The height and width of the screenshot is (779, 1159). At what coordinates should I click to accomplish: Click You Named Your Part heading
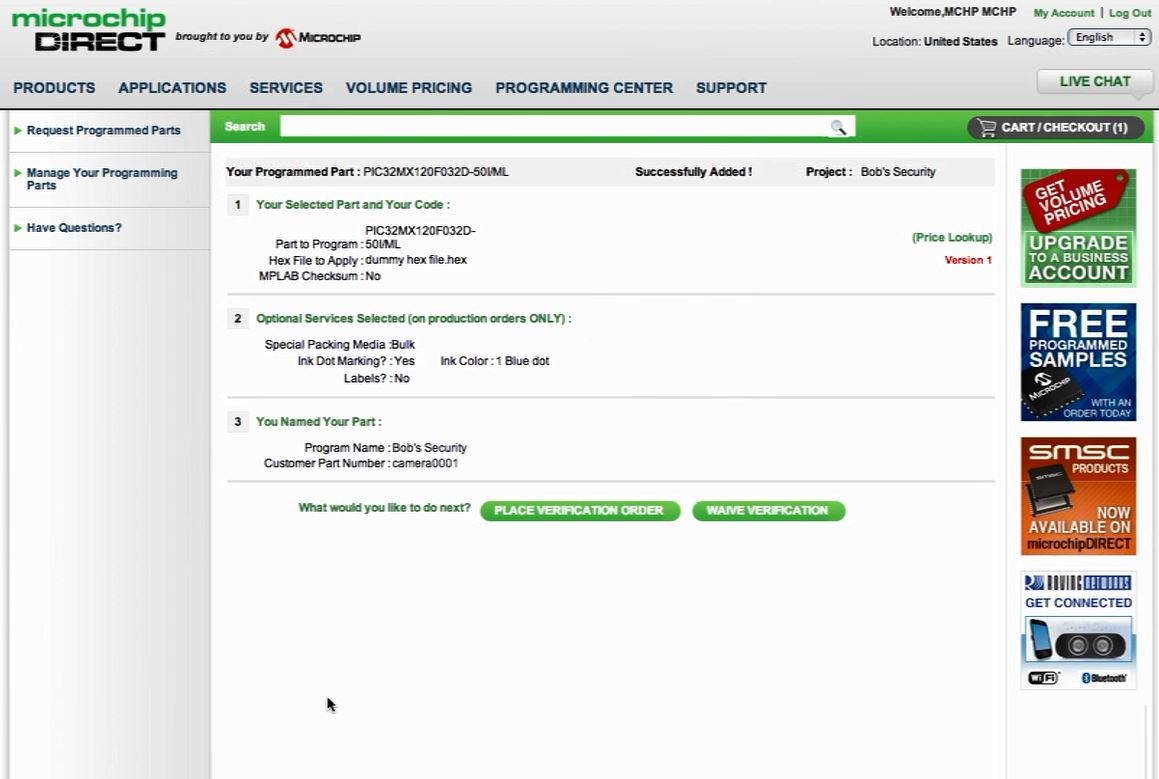point(319,422)
